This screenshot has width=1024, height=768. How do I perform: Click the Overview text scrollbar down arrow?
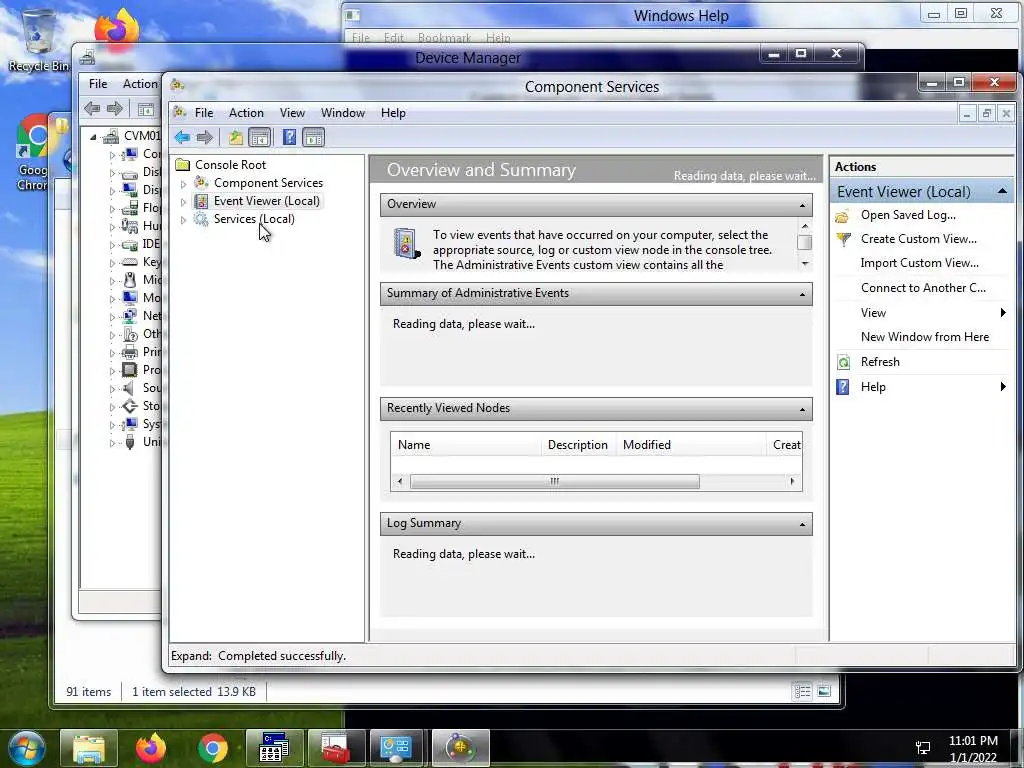[805, 264]
